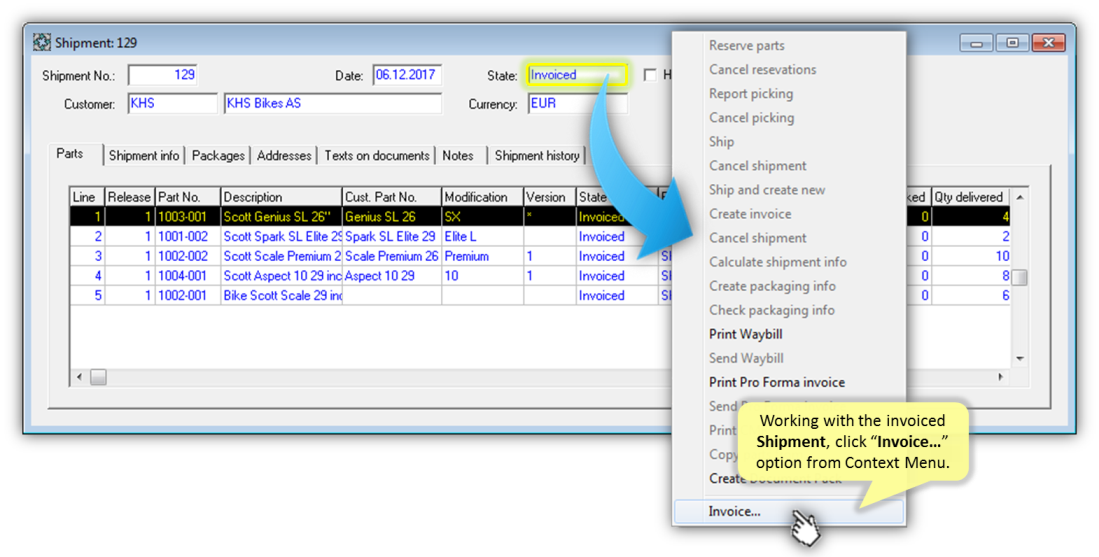This screenshot has width=1099, height=557.
Task: Go to the Addresses tab
Action: point(284,155)
